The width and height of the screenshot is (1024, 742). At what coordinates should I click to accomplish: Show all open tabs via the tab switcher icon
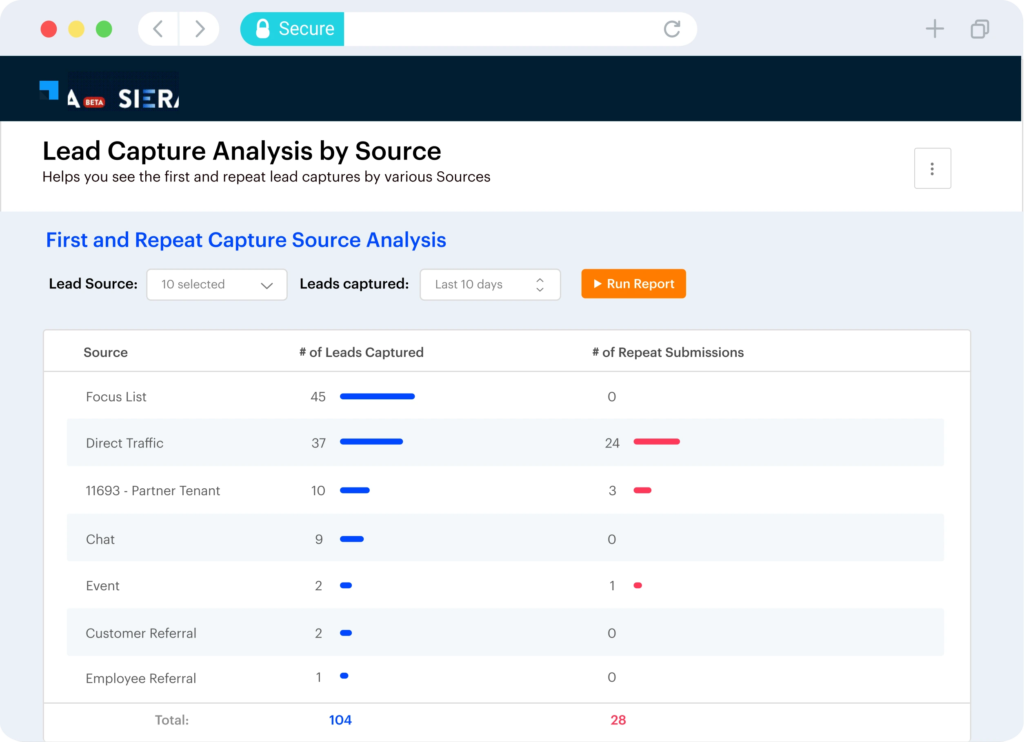[979, 30]
